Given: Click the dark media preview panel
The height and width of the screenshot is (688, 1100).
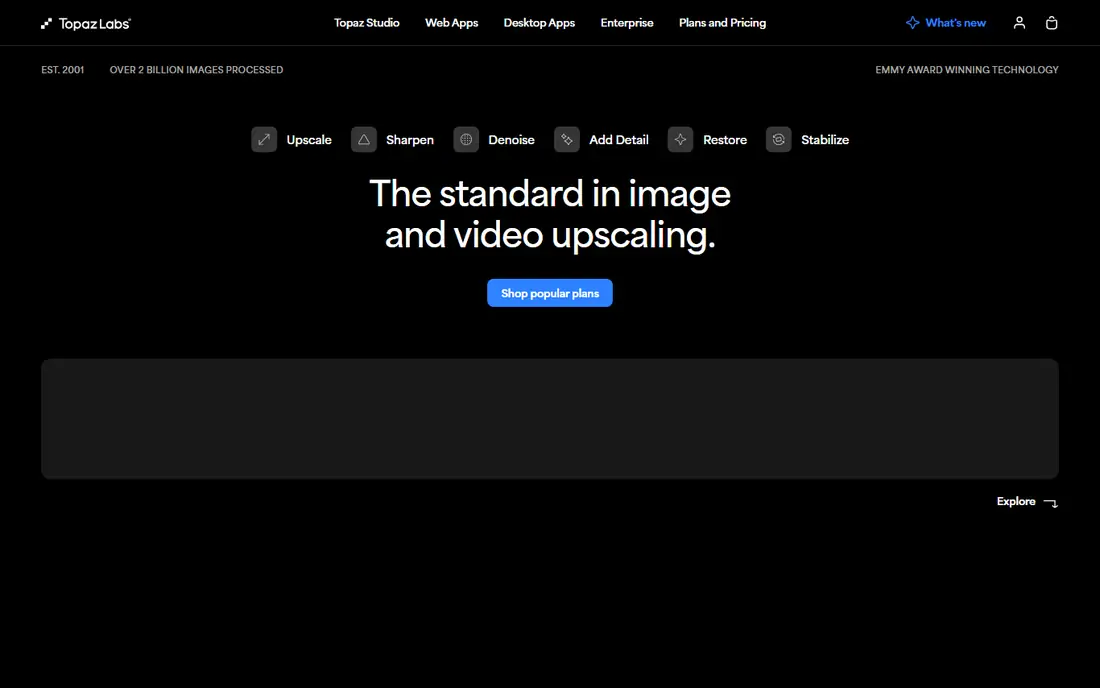Looking at the screenshot, I should click(x=550, y=419).
